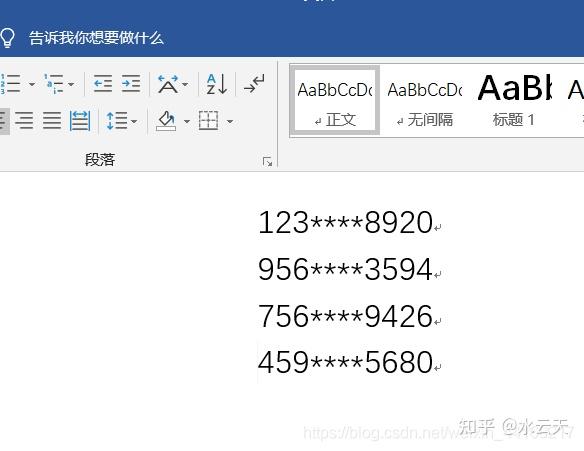This screenshot has width=584, height=451.
Task: Apply borders to selection
Action: (209, 121)
